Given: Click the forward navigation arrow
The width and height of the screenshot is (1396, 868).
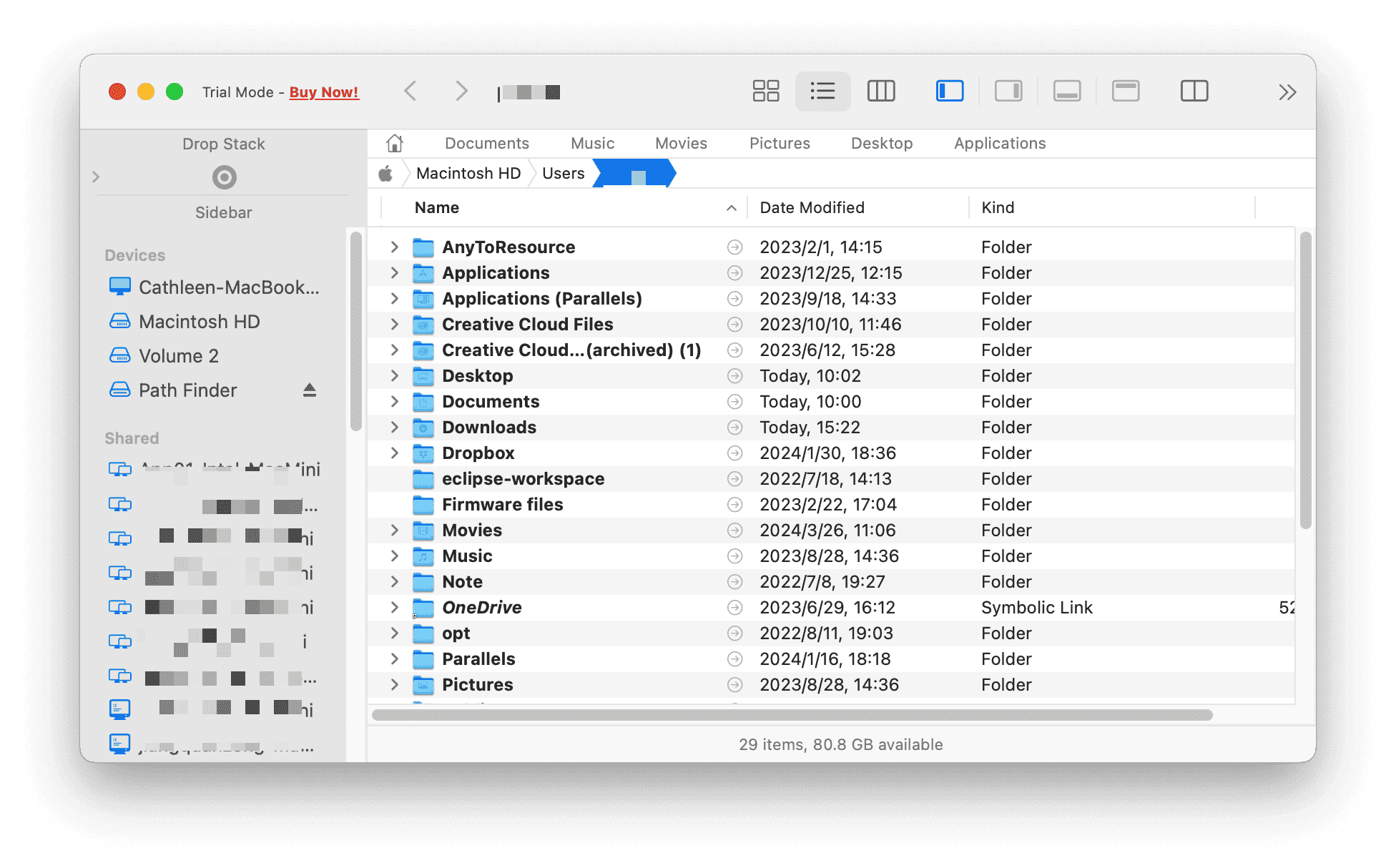Looking at the screenshot, I should click(461, 91).
